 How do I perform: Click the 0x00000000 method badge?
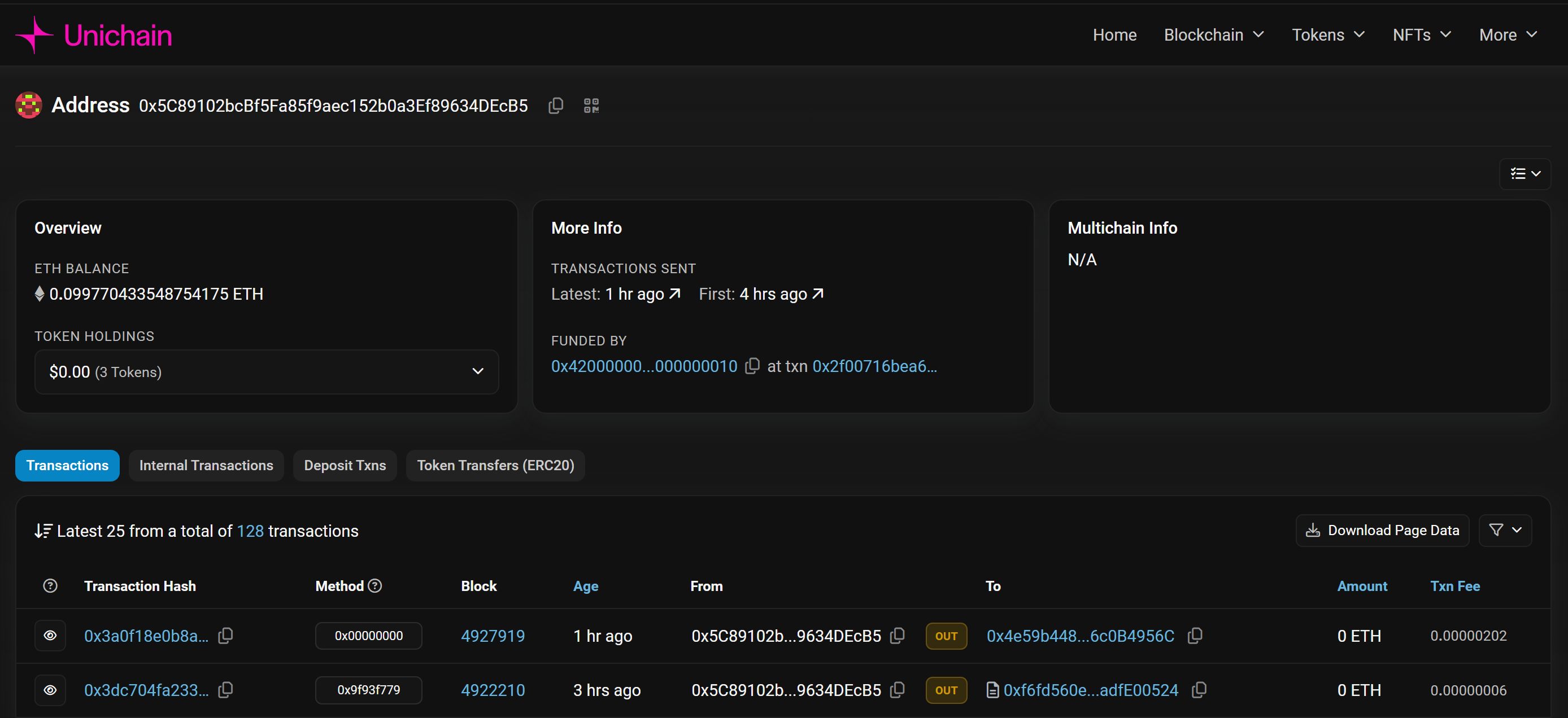(x=369, y=636)
